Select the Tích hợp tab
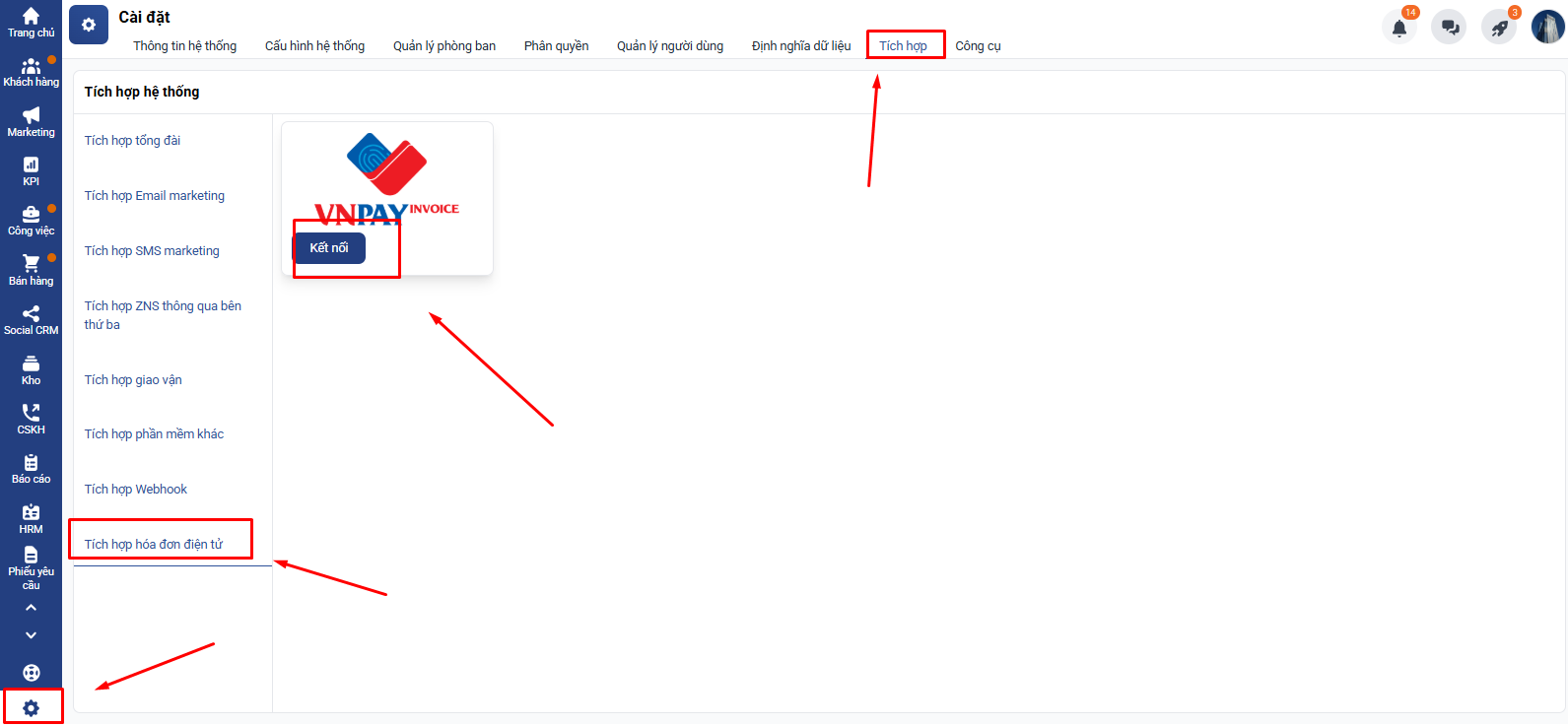The width and height of the screenshot is (1568, 726). [x=903, y=46]
